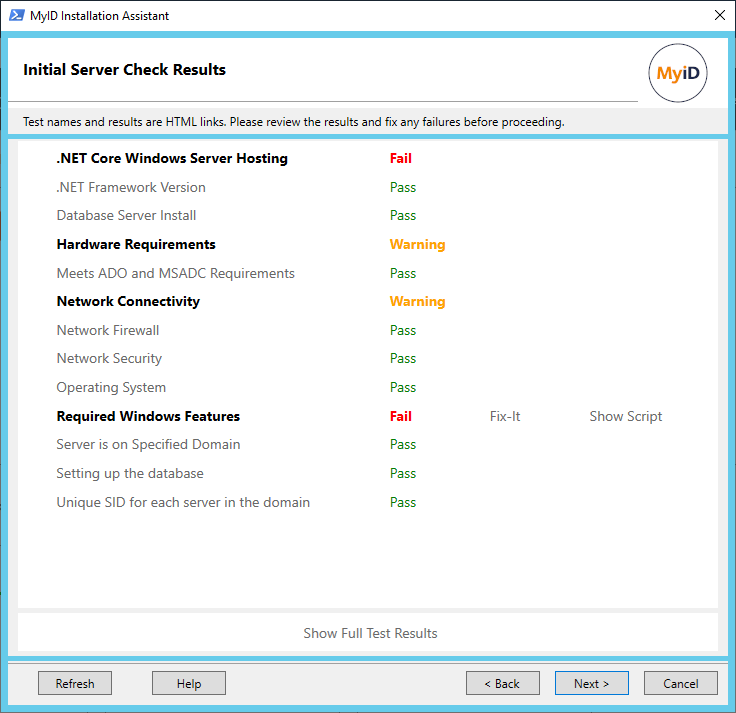Click the Warning result for Hardware Requirements

[417, 244]
